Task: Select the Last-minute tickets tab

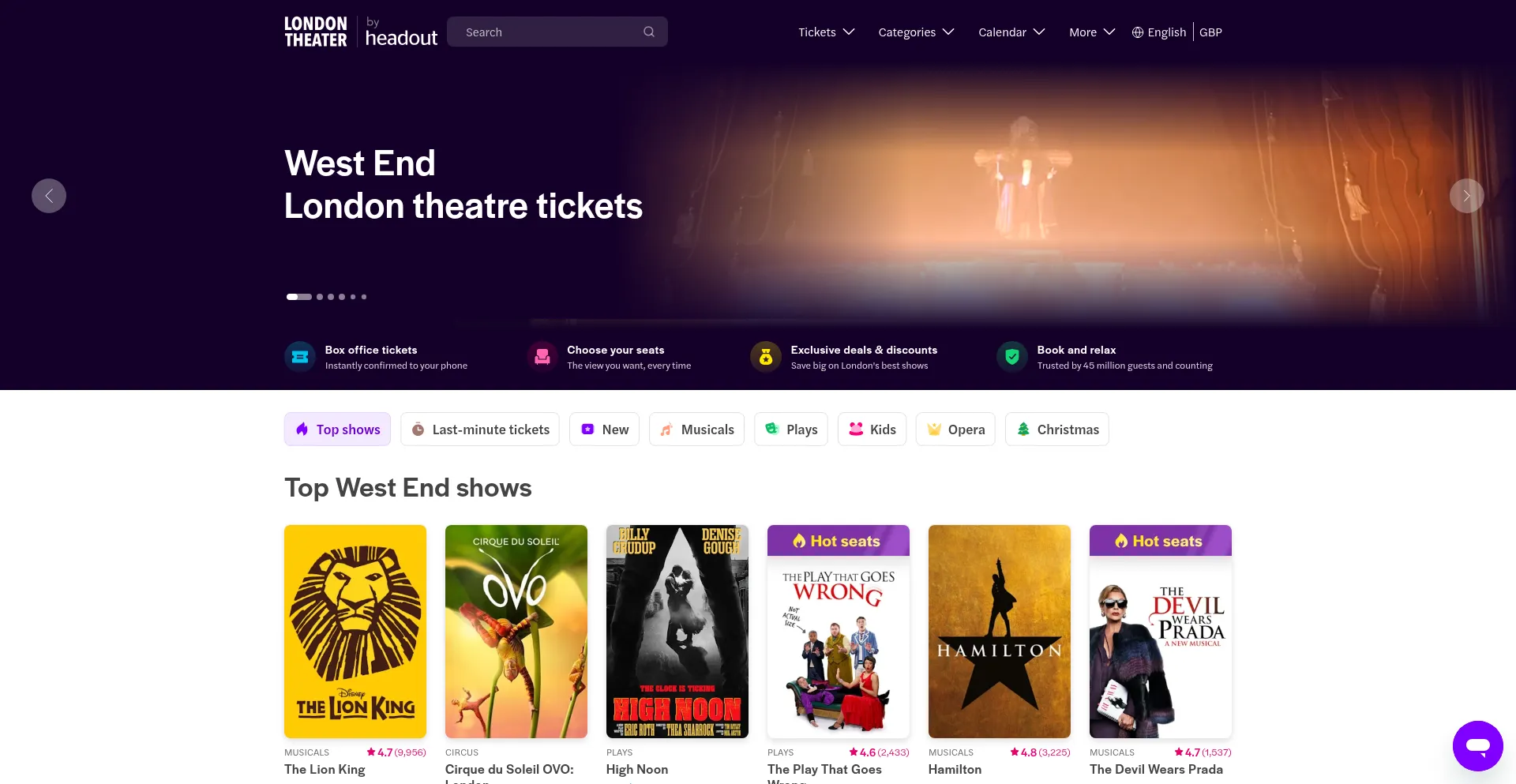Action: (x=480, y=430)
